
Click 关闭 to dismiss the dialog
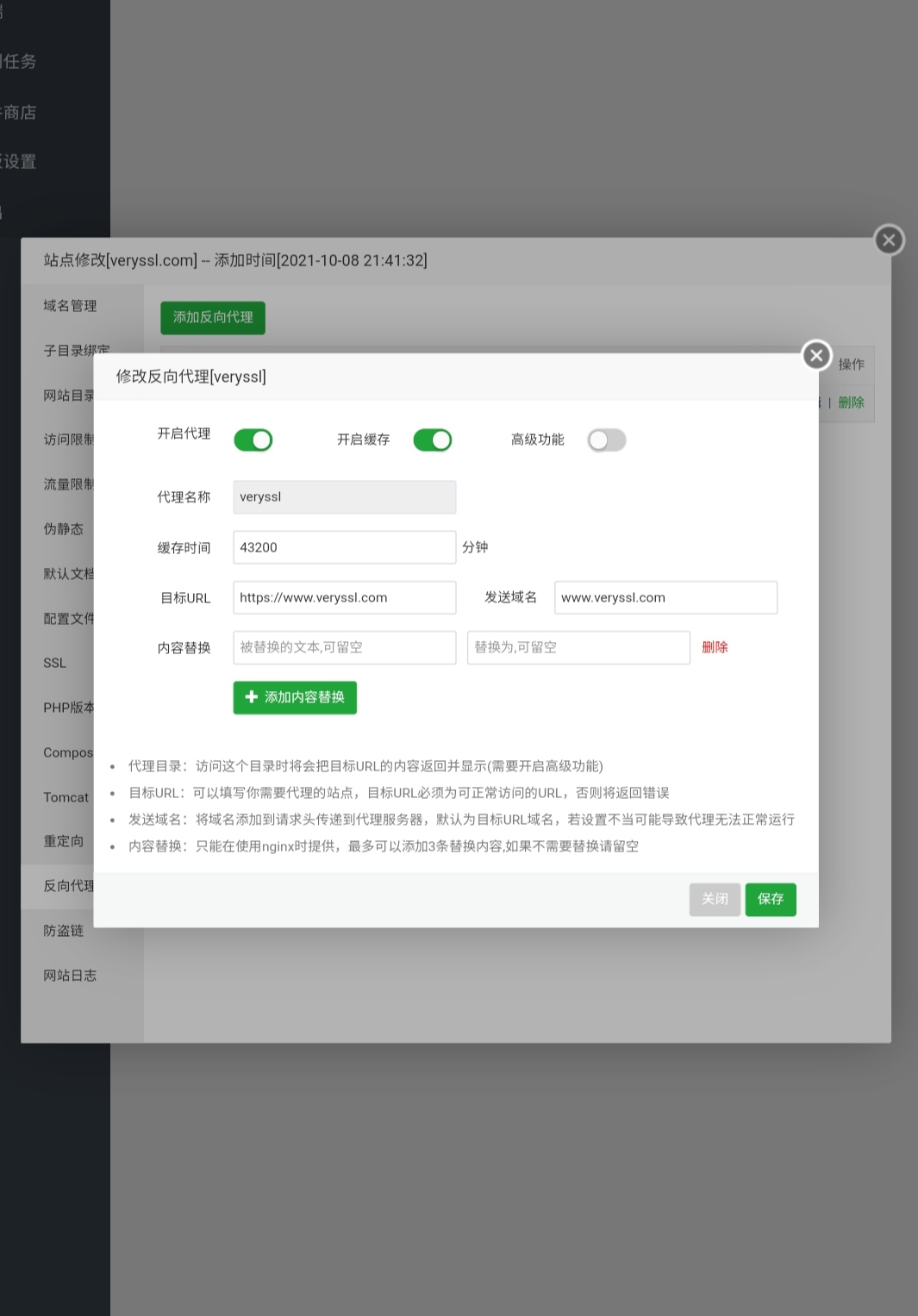click(714, 899)
